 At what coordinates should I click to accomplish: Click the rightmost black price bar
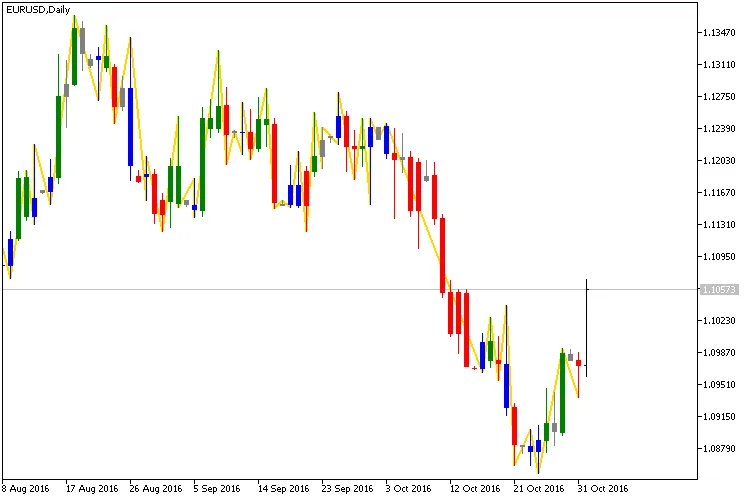[586, 330]
